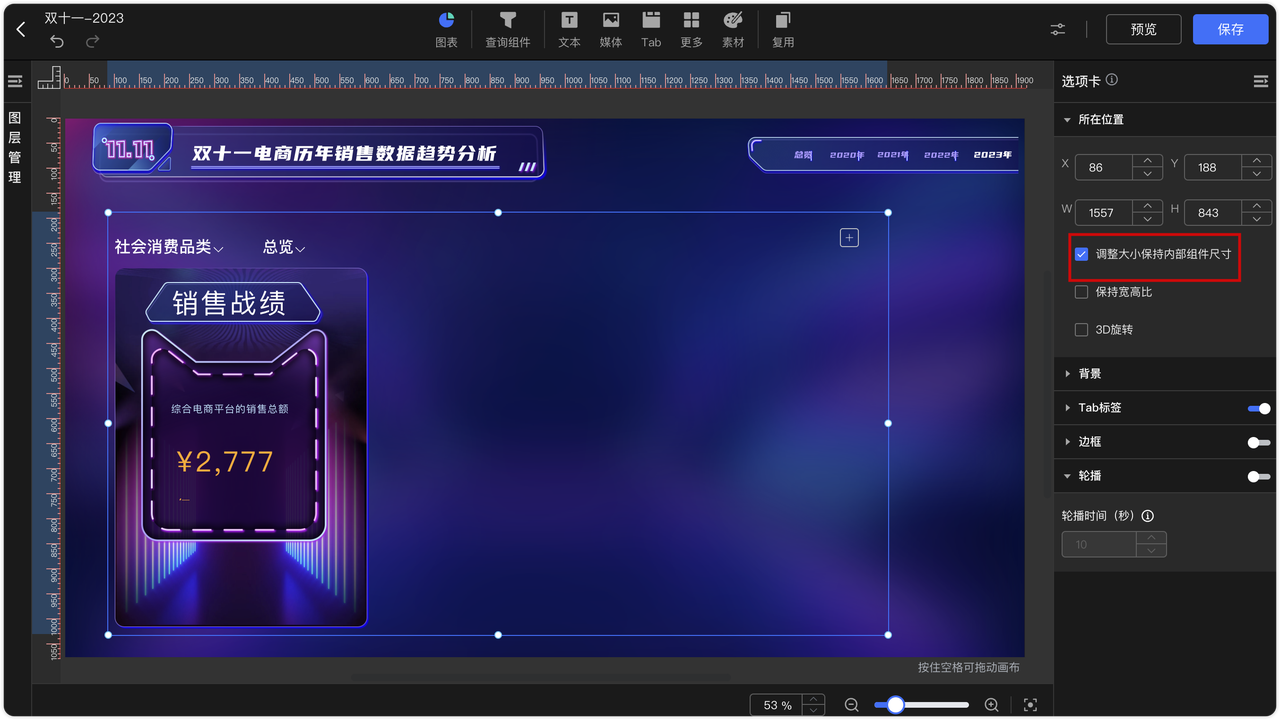Viewport: 1280px width, 720px height.
Task: Expand the 背景 background section
Action: 1085,373
